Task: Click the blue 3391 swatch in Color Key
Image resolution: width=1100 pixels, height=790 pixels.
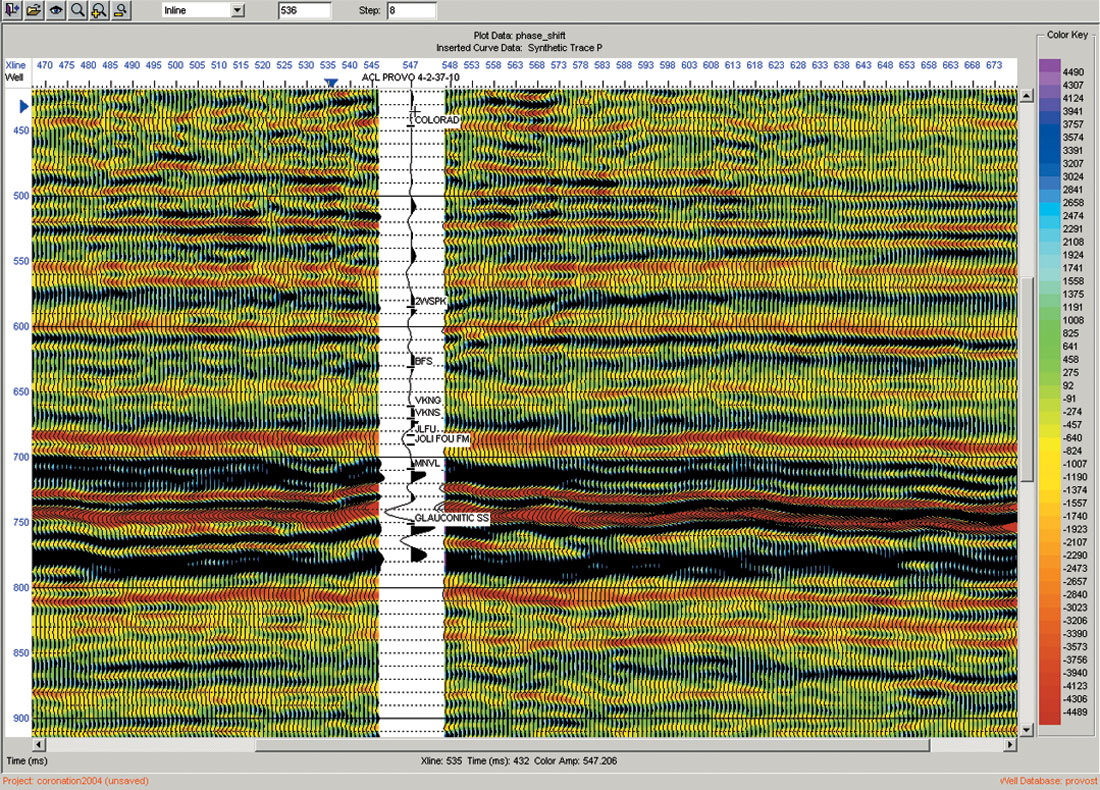Action: (x=1049, y=150)
